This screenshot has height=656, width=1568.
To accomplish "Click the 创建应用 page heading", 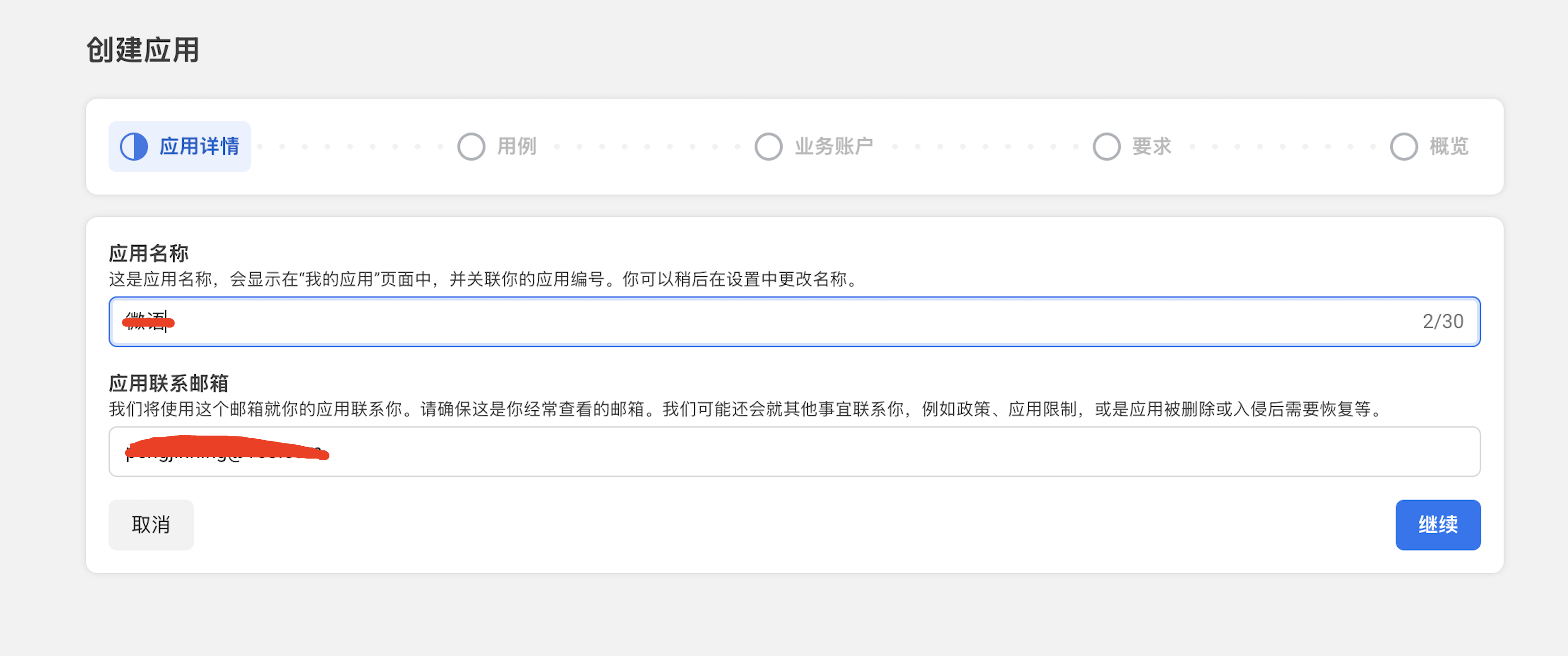I will coord(142,50).
